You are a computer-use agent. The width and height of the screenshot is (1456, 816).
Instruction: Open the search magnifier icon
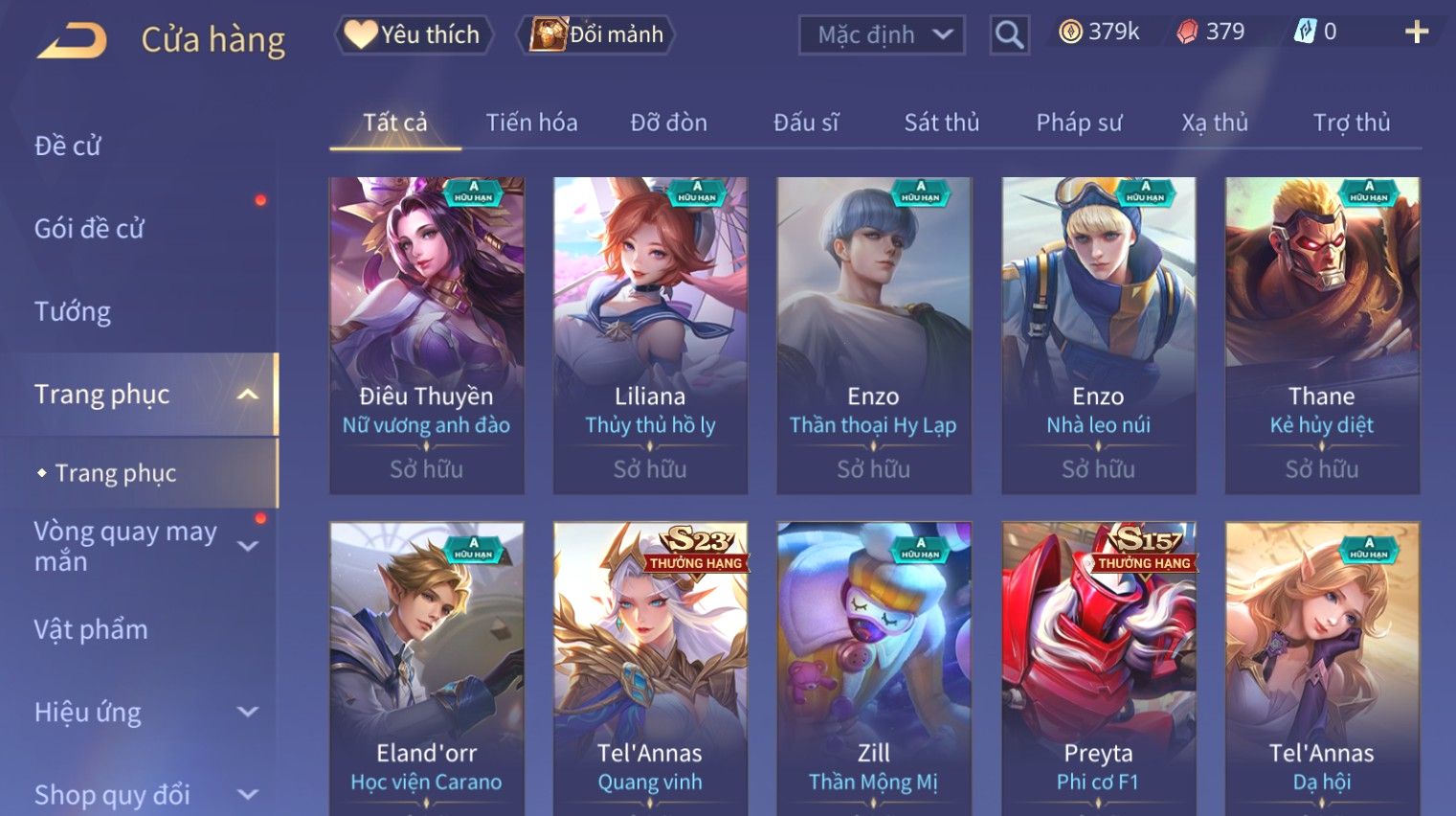pos(1009,35)
